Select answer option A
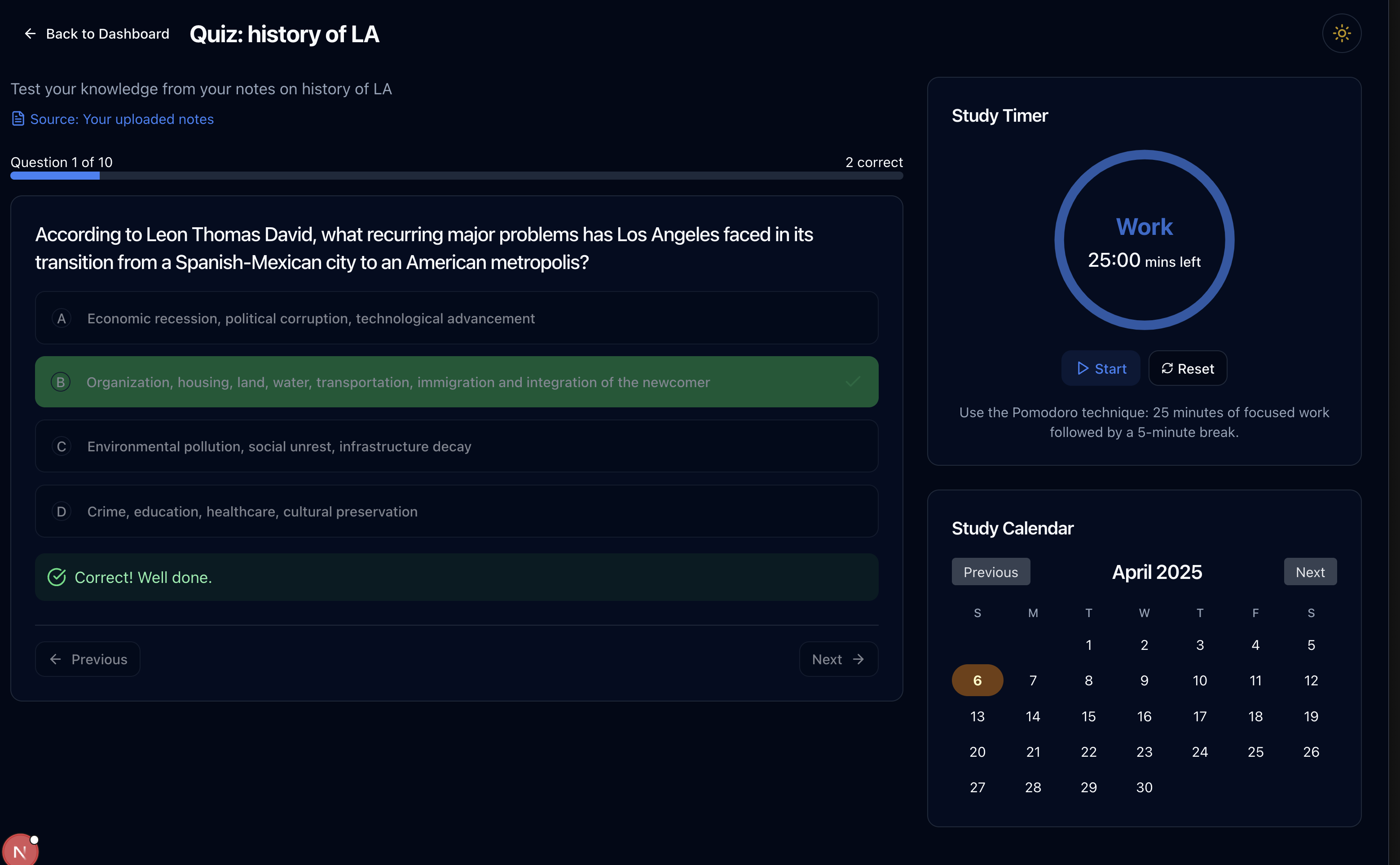 coord(456,318)
